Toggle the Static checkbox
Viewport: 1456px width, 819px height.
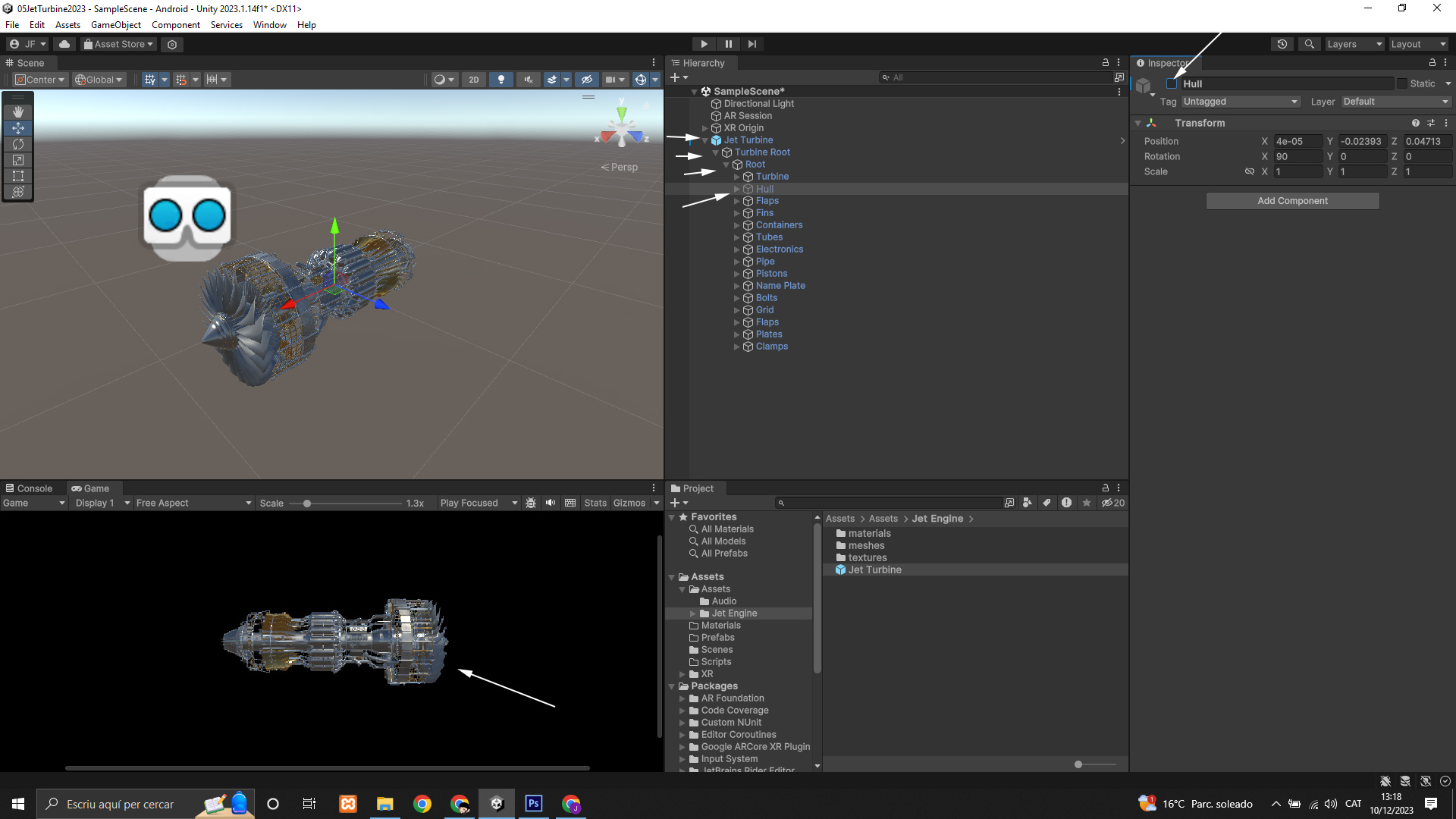[x=1402, y=84]
